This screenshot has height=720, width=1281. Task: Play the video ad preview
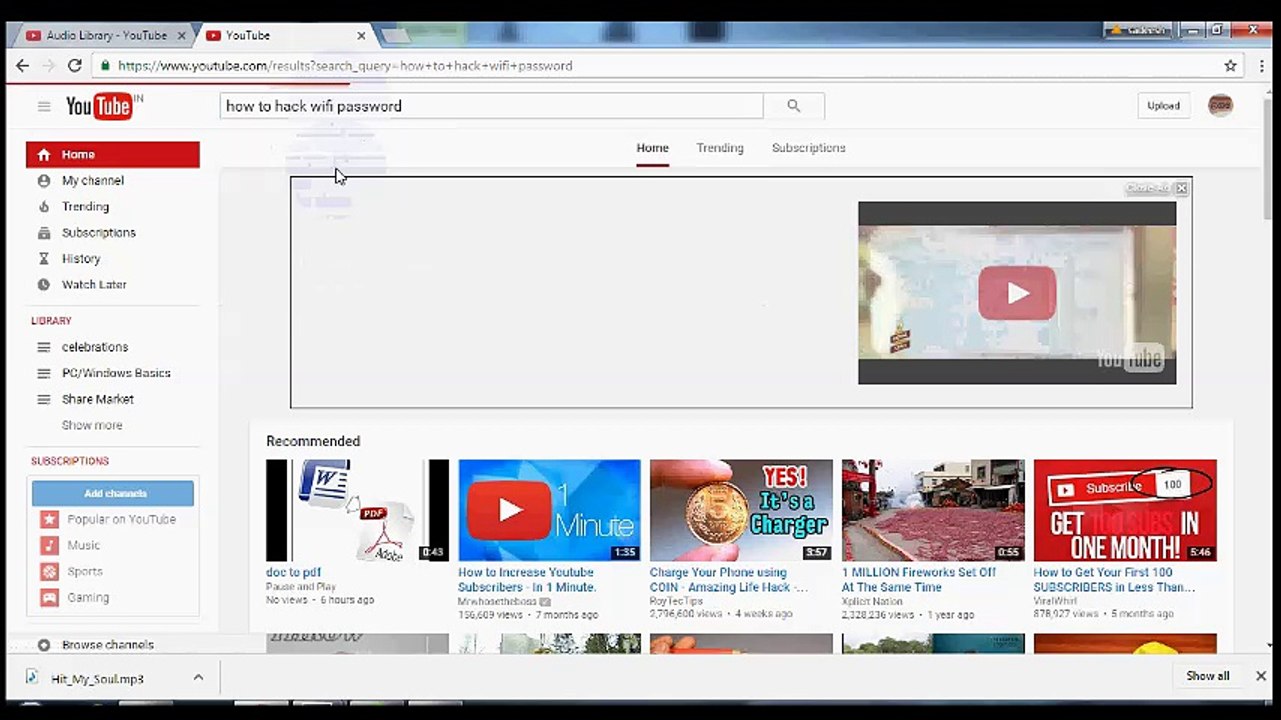click(1017, 293)
